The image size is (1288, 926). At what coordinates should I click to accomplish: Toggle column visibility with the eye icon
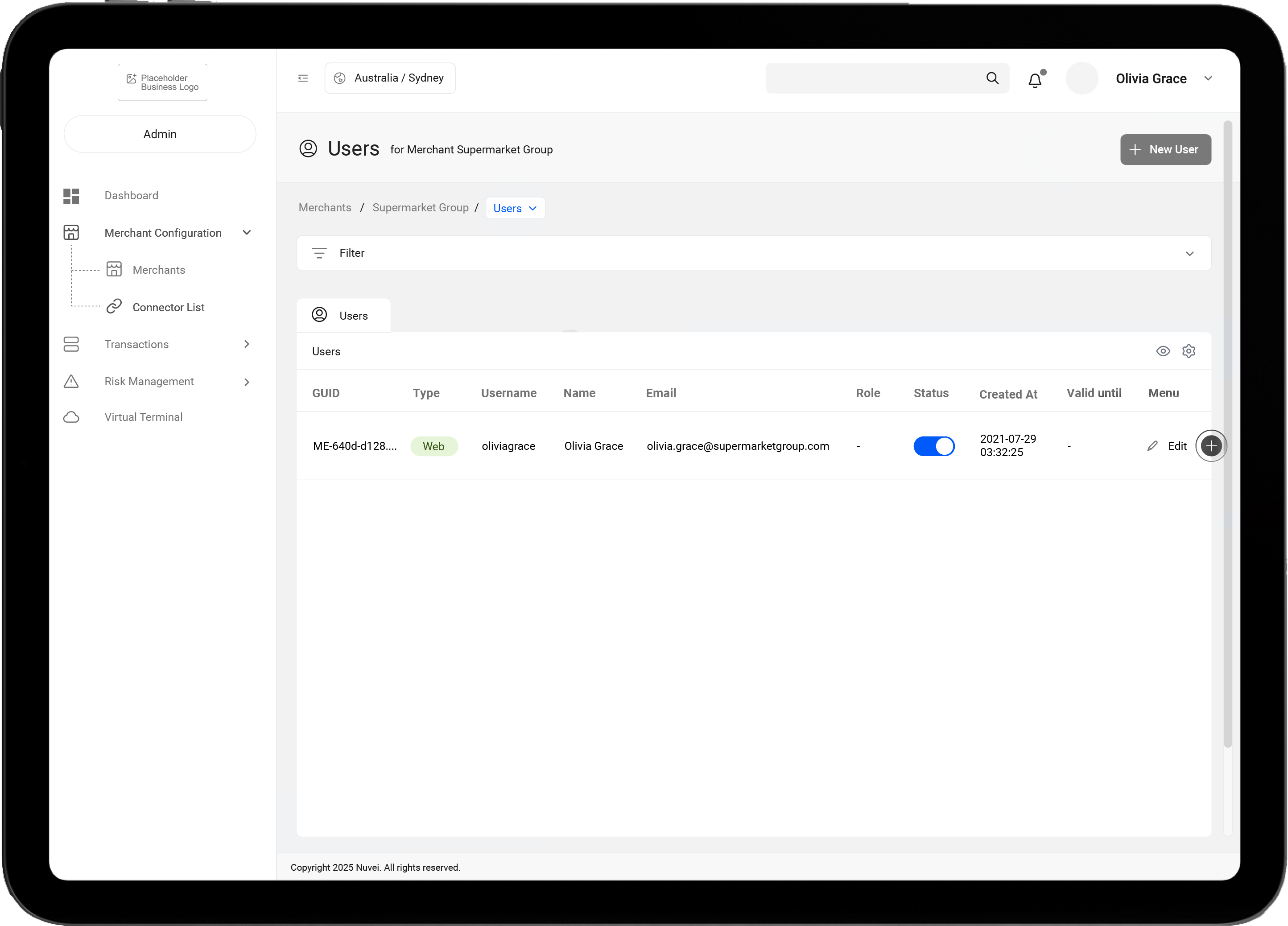coord(1163,351)
